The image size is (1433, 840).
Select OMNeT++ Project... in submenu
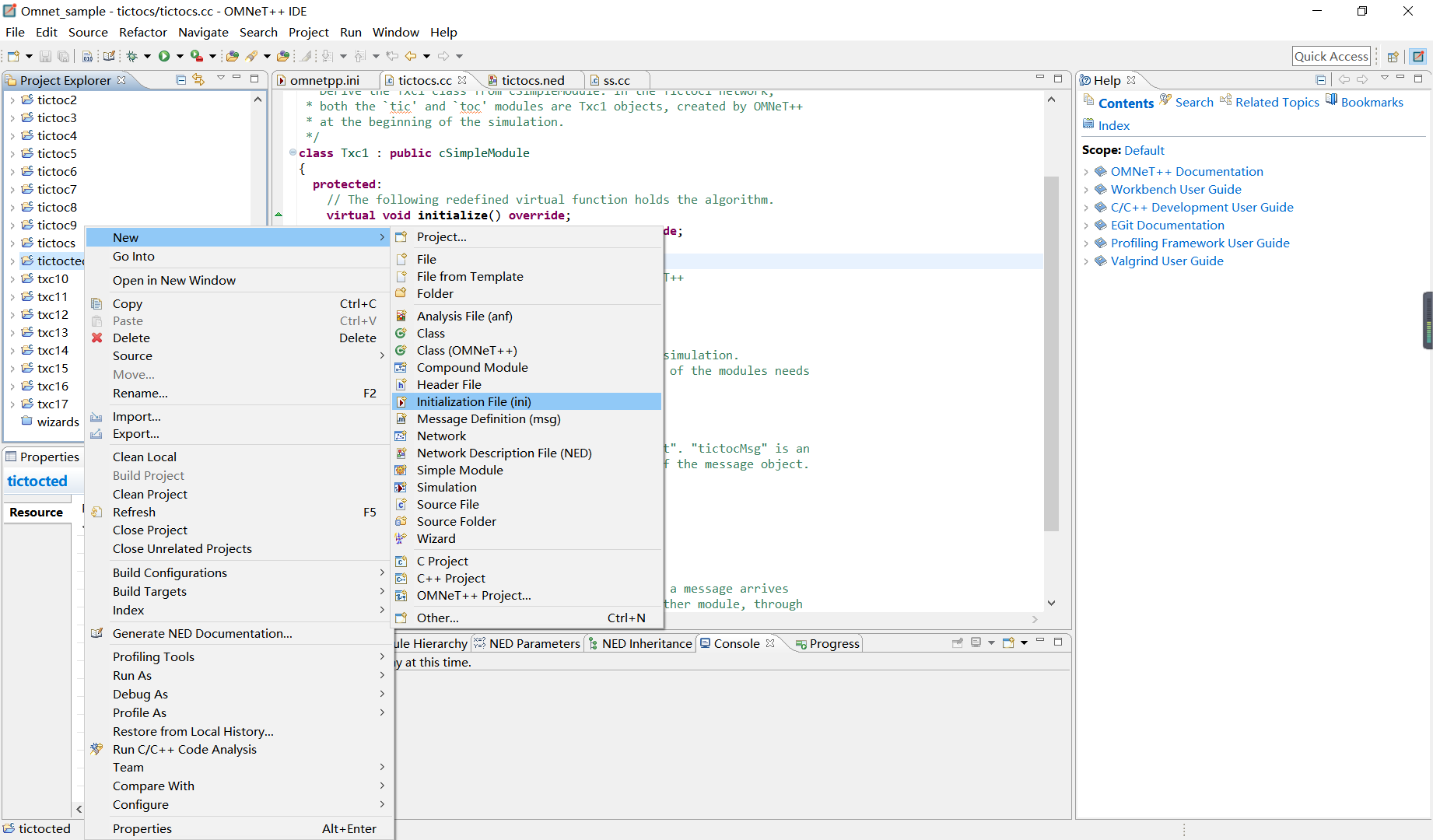[x=527, y=595]
